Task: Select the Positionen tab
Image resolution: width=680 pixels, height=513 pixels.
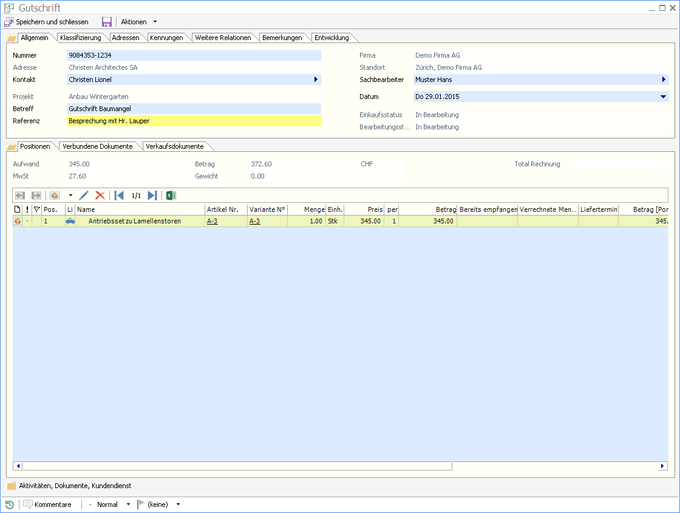Action: (x=35, y=147)
